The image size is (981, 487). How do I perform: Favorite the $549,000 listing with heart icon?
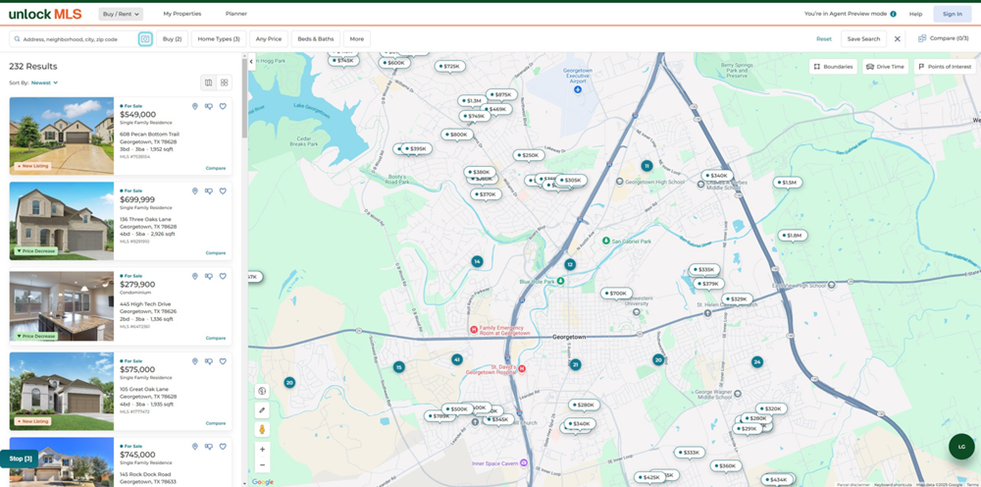[x=223, y=106]
